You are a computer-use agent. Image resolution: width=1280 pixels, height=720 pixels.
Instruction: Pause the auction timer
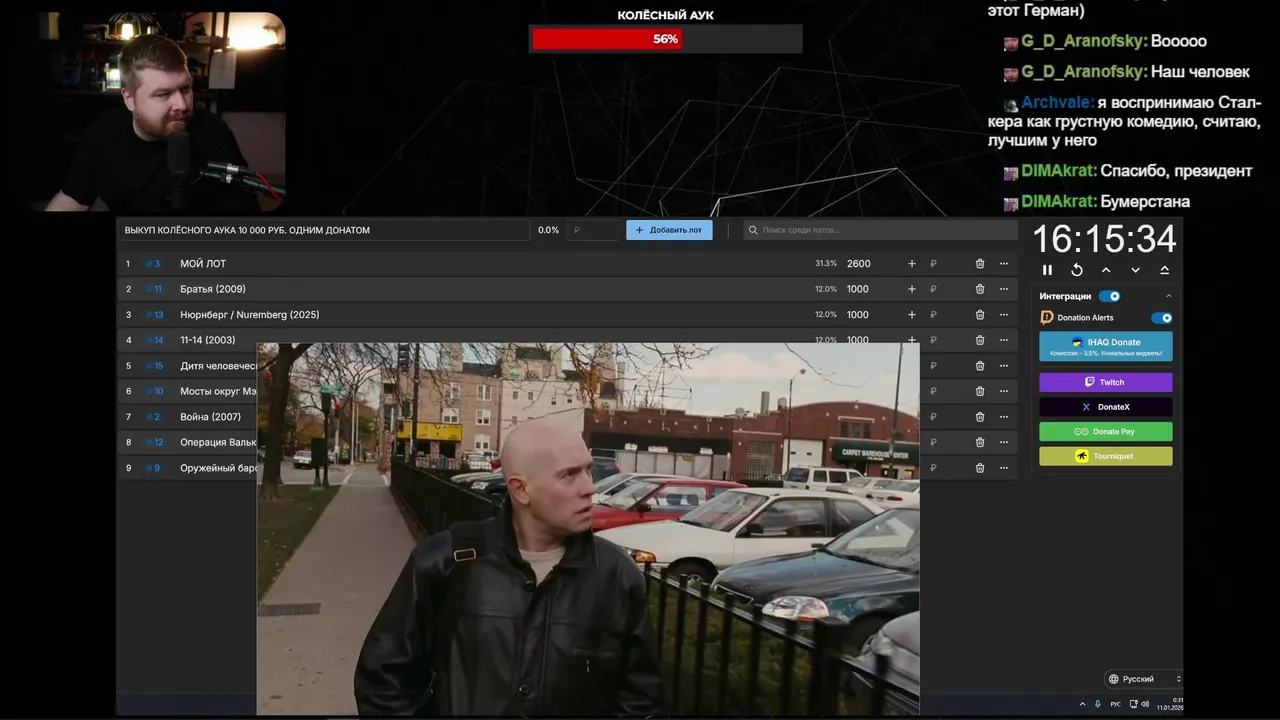click(x=1047, y=270)
